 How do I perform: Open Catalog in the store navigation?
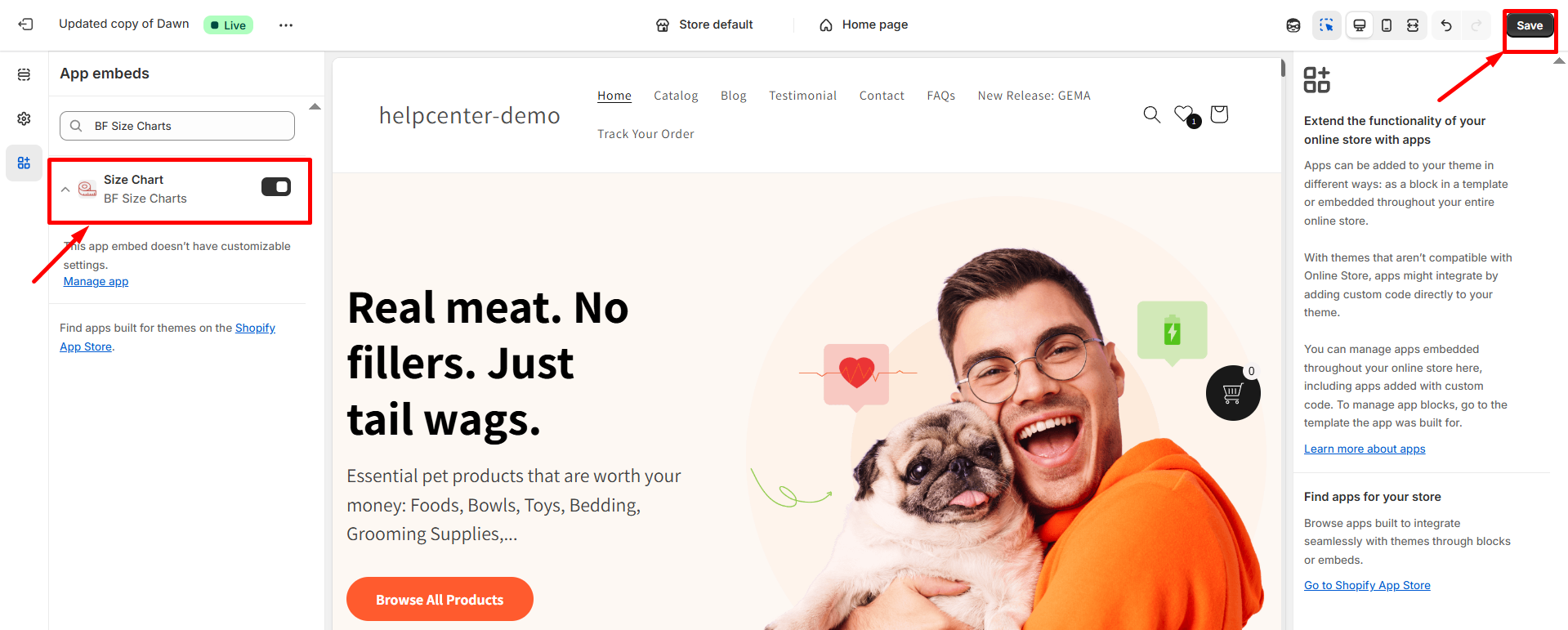tap(676, 96)
